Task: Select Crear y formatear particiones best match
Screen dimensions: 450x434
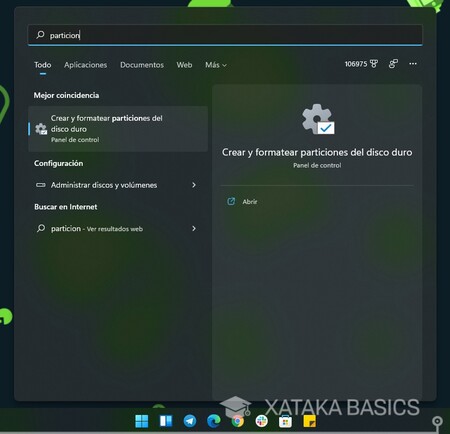Action: click(x=118, y=129)
